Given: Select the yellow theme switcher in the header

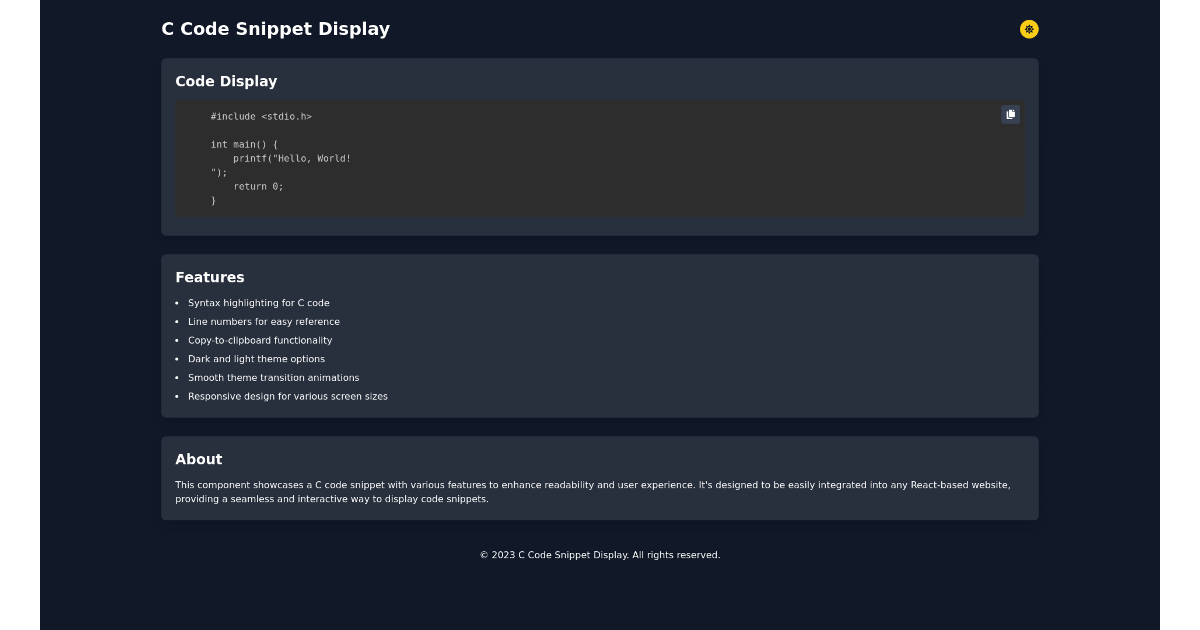Looking at the screenshot, I should 1029,29.
